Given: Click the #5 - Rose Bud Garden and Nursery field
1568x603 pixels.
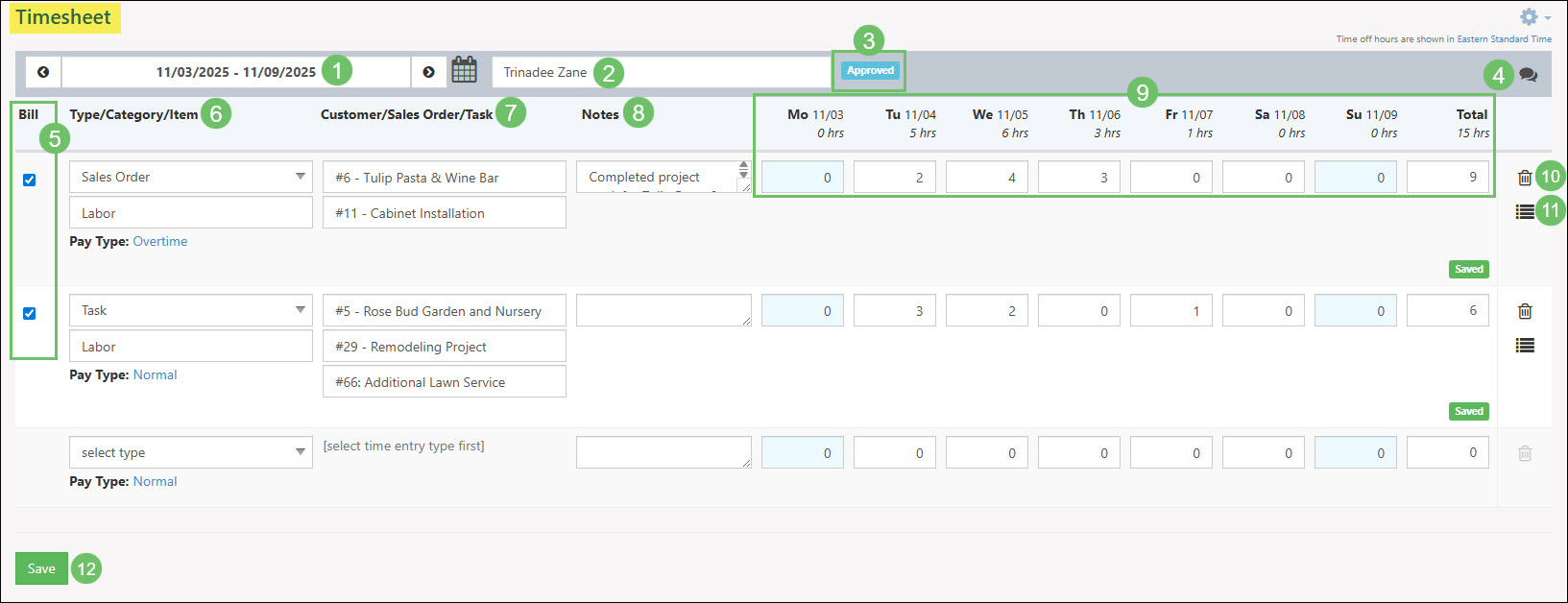Looking at the screenshot, I should 445,310.
